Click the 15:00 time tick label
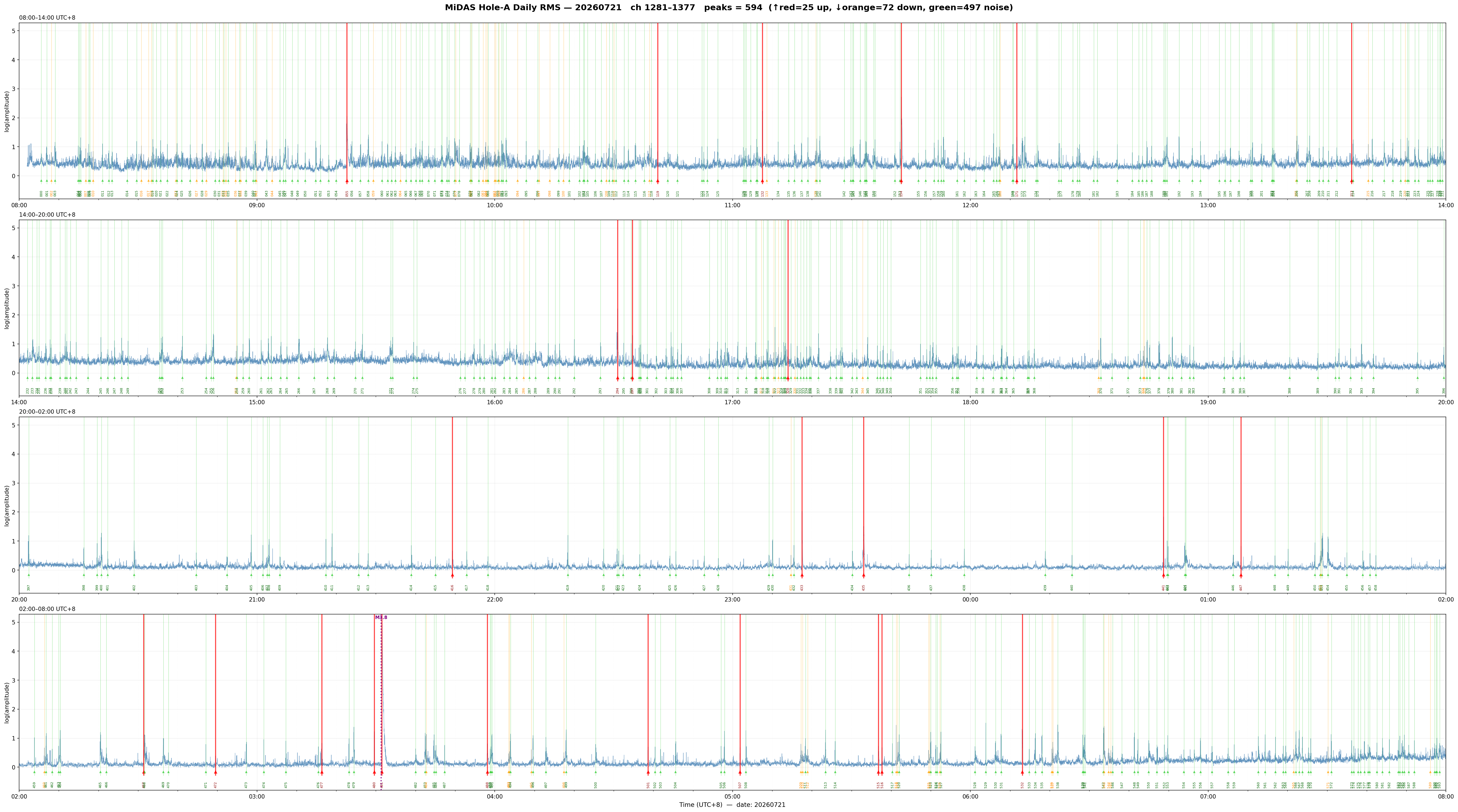This screenshot has width=1458, height=812. [x=257, y=402]
